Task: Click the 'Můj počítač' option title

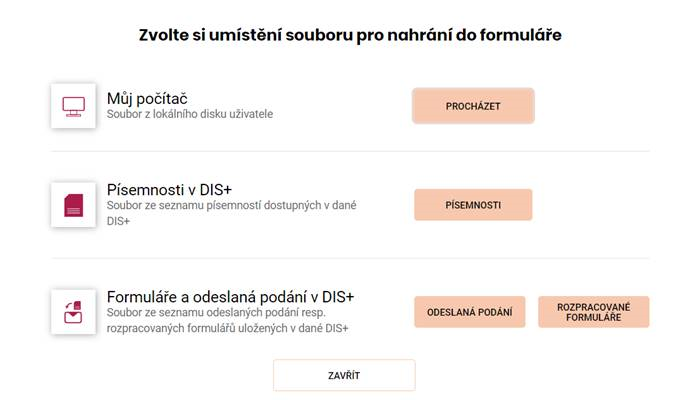Action: (x=147, y=98)
